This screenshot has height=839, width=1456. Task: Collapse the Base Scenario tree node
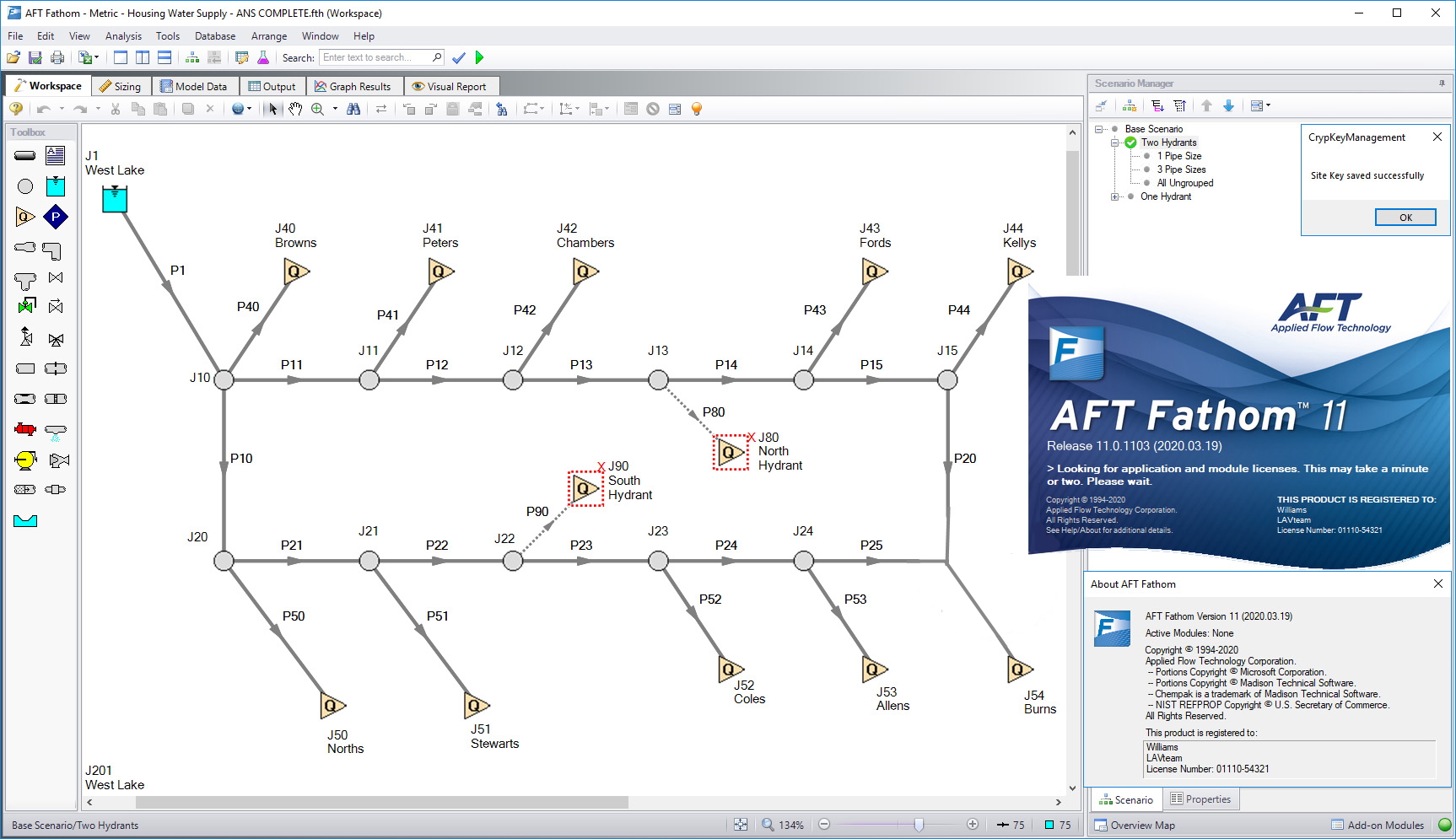[x=1099, y=129]
